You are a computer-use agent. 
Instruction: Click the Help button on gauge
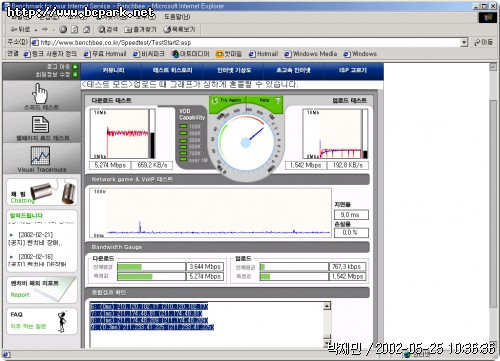pyautogui.click(x=269, y=100)
